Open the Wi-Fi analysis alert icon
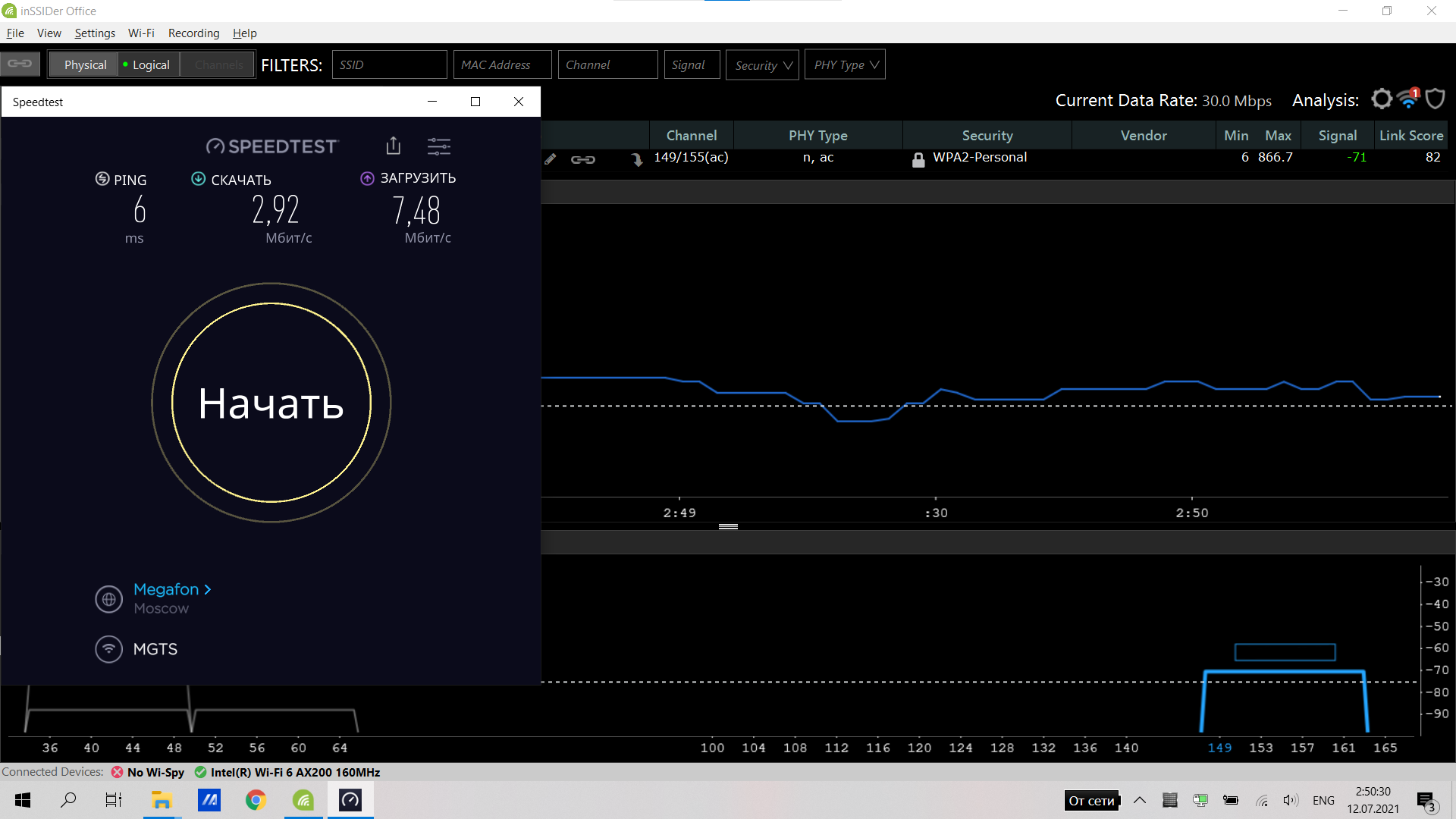The image size is (1456, 819). click(x=1408, y=99)
